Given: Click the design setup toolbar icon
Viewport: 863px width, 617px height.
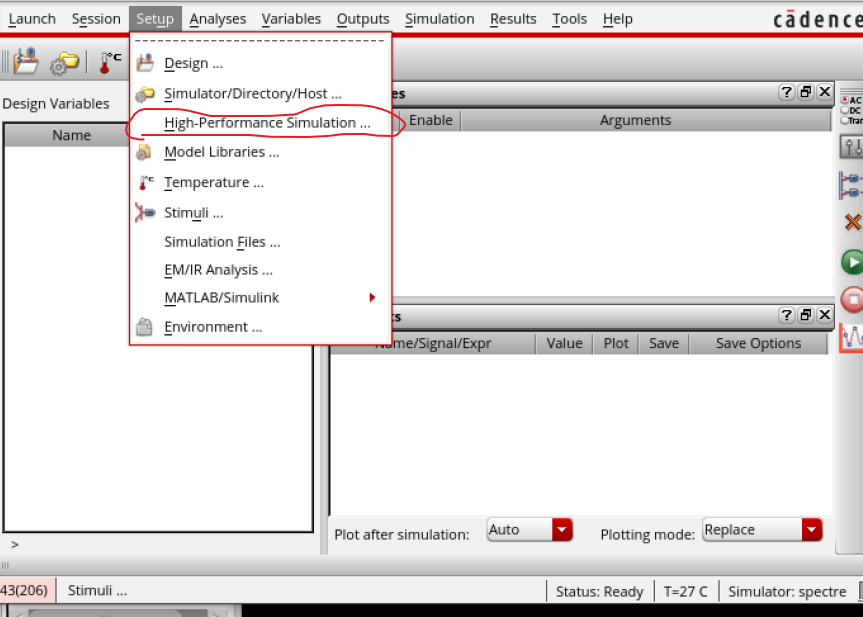Looking at the screenshot, I should point(26,61).
